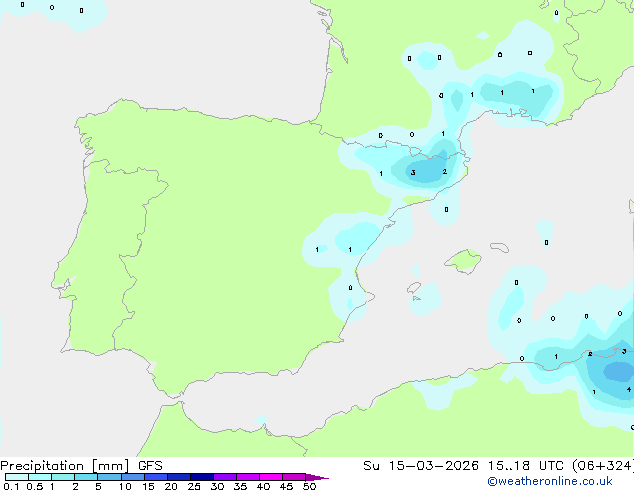
Task: Click the '0.5' legend label
Action: point(35,486)
